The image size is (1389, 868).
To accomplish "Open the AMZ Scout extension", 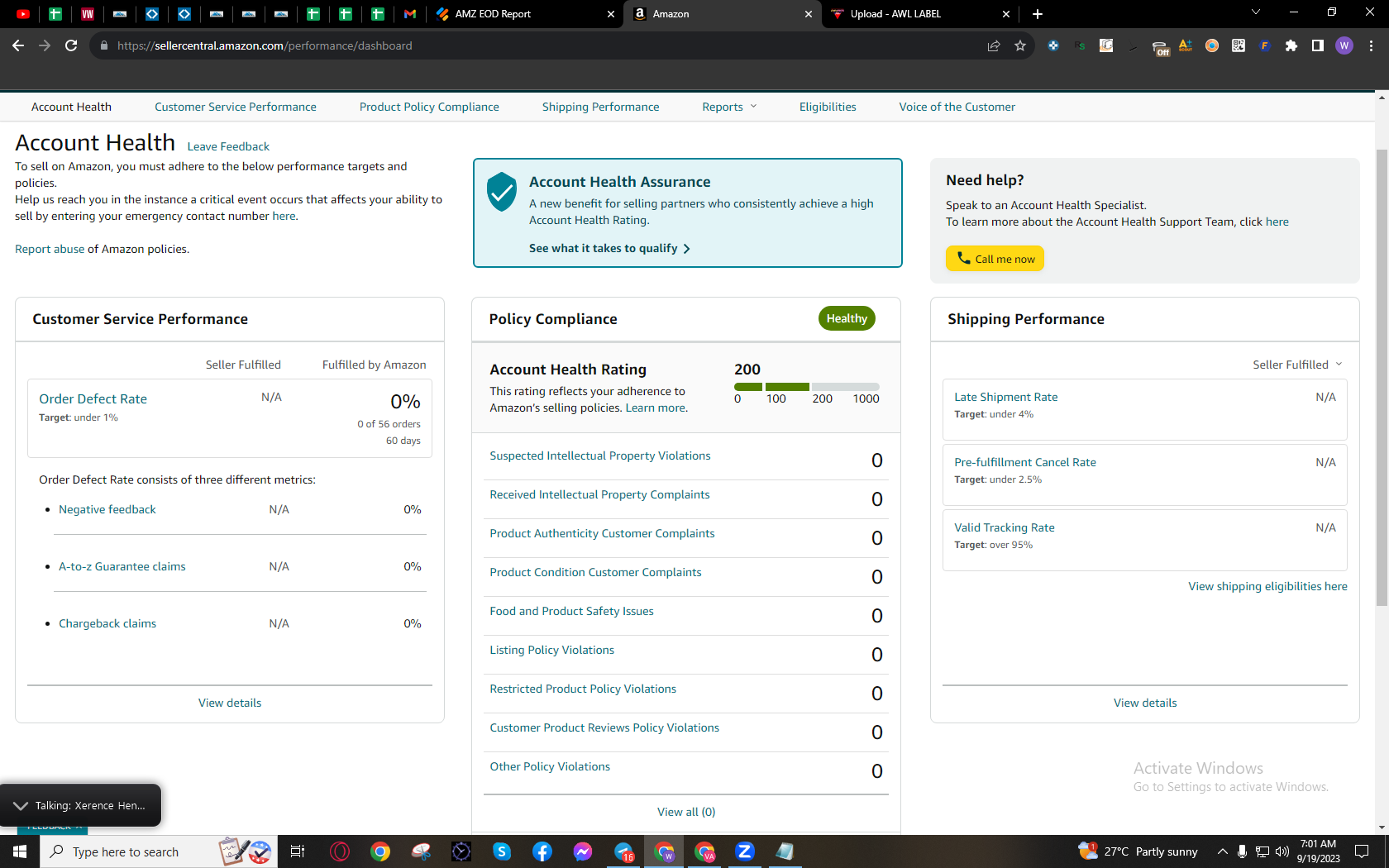I will coord(1186,45).
